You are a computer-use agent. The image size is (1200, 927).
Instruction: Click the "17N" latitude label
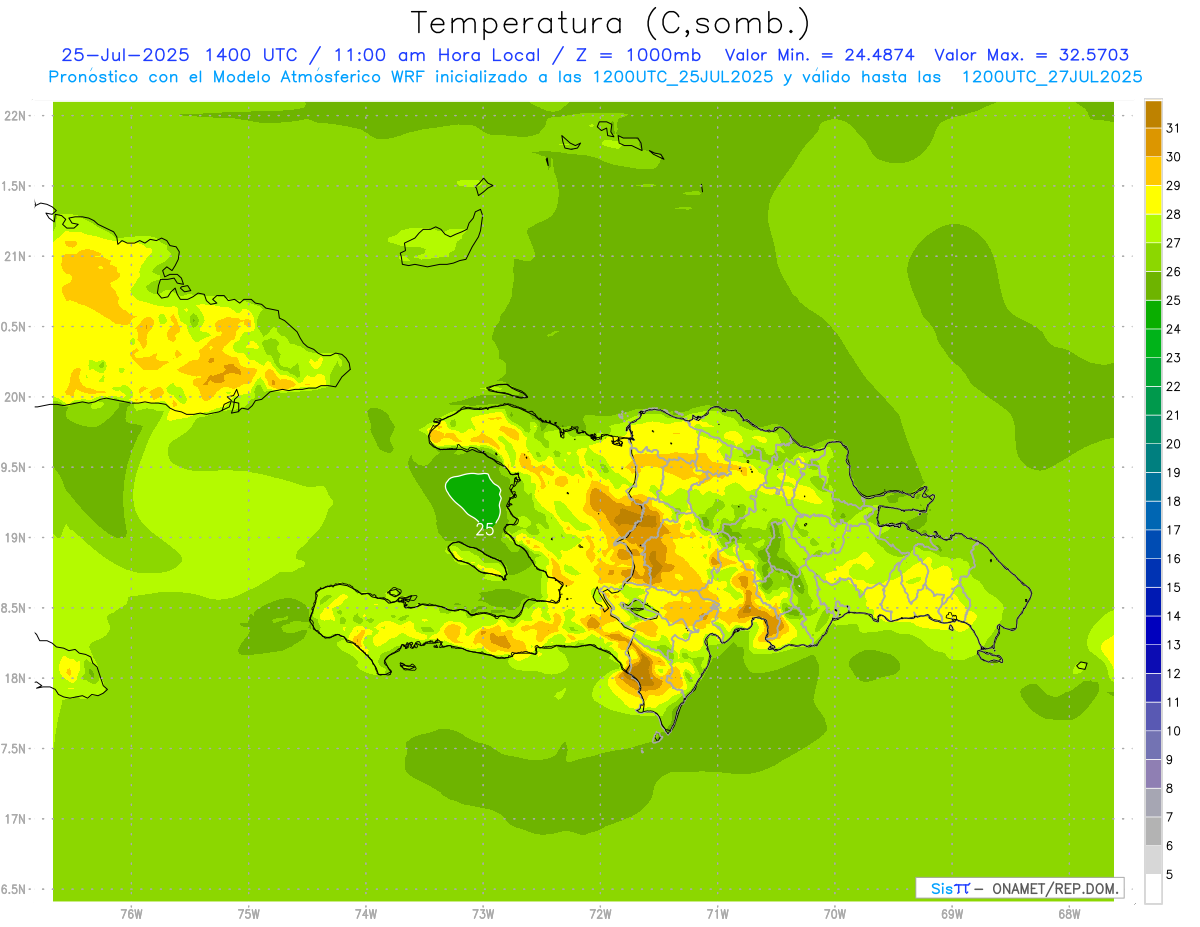pos(15,819)
